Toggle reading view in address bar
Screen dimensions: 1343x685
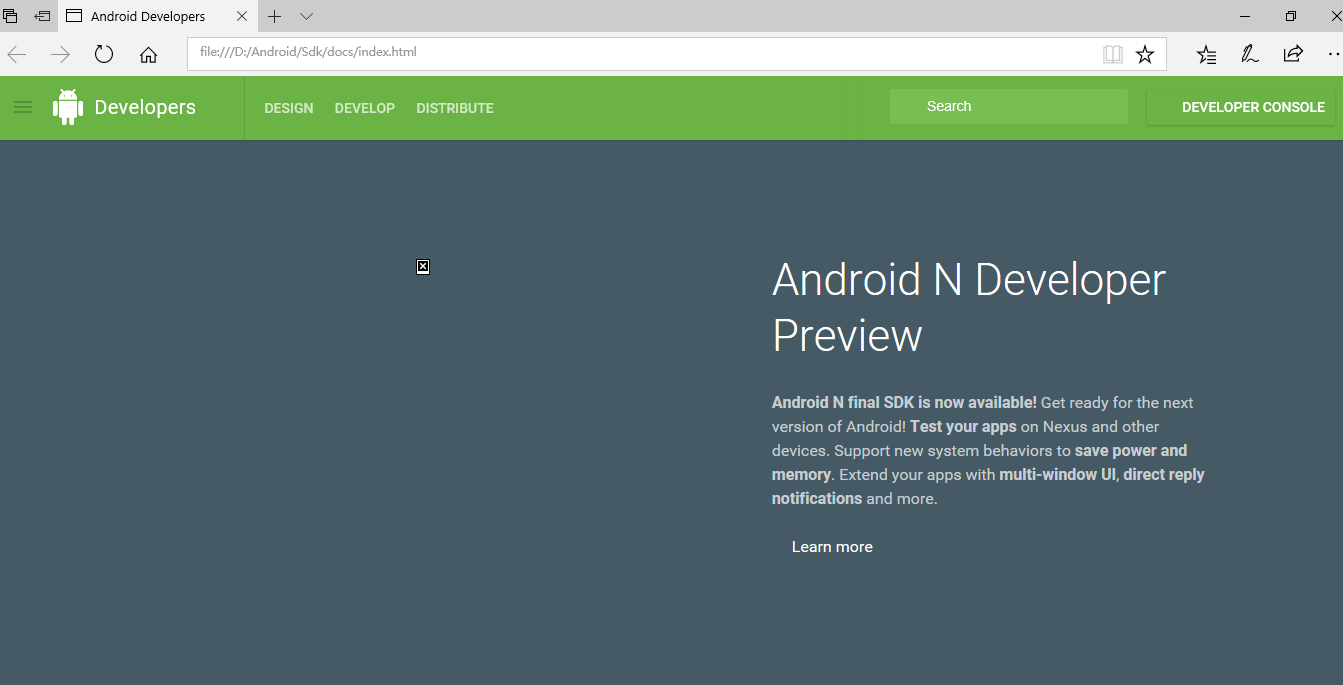click(x=1112, y=54)
